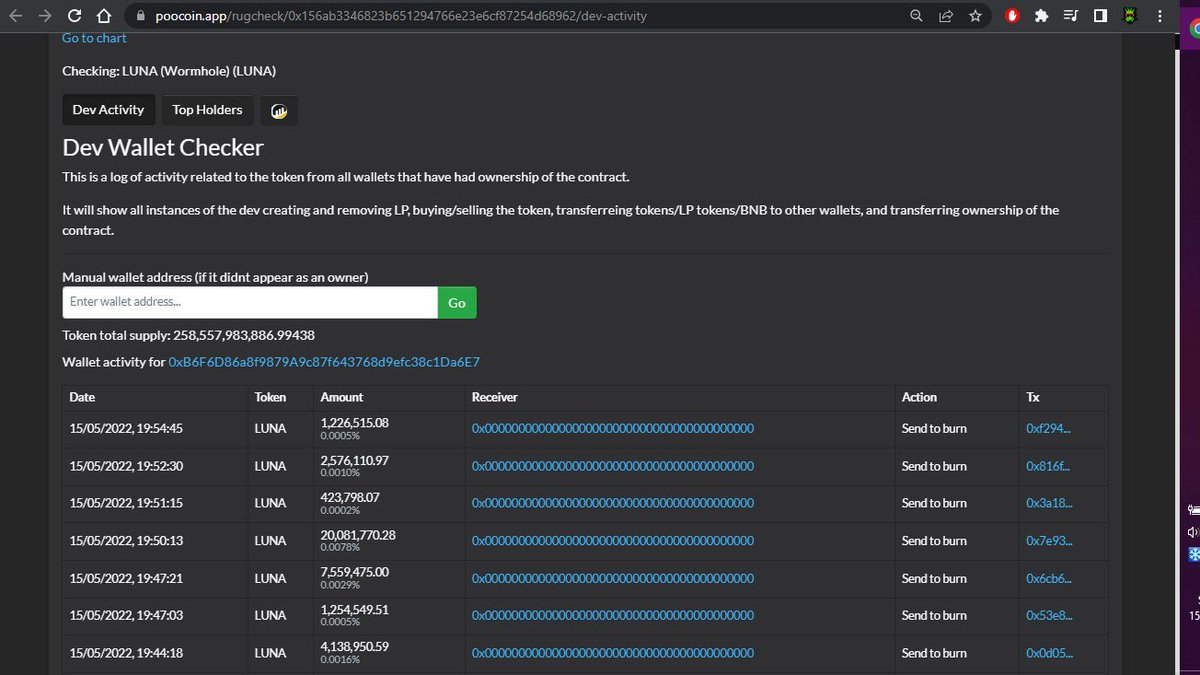This screenshot has height=675, width=1200.
Task: Open the Extensions puzzle menu
Action: pyautogui.click(x=1042, y=16)
